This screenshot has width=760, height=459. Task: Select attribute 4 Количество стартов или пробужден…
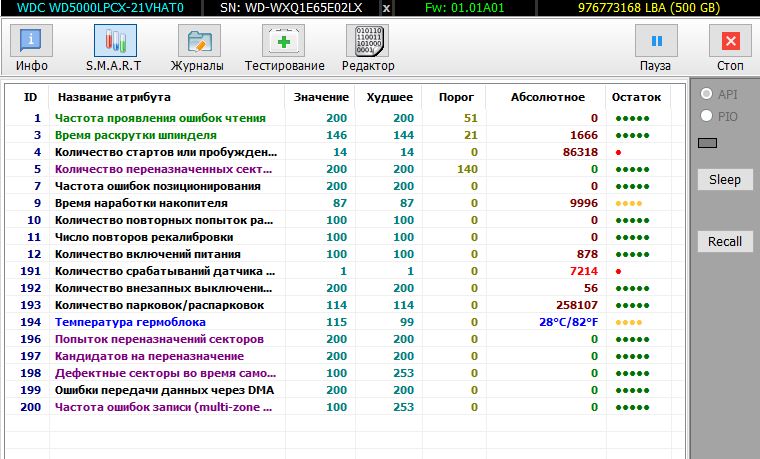[345, 152]
